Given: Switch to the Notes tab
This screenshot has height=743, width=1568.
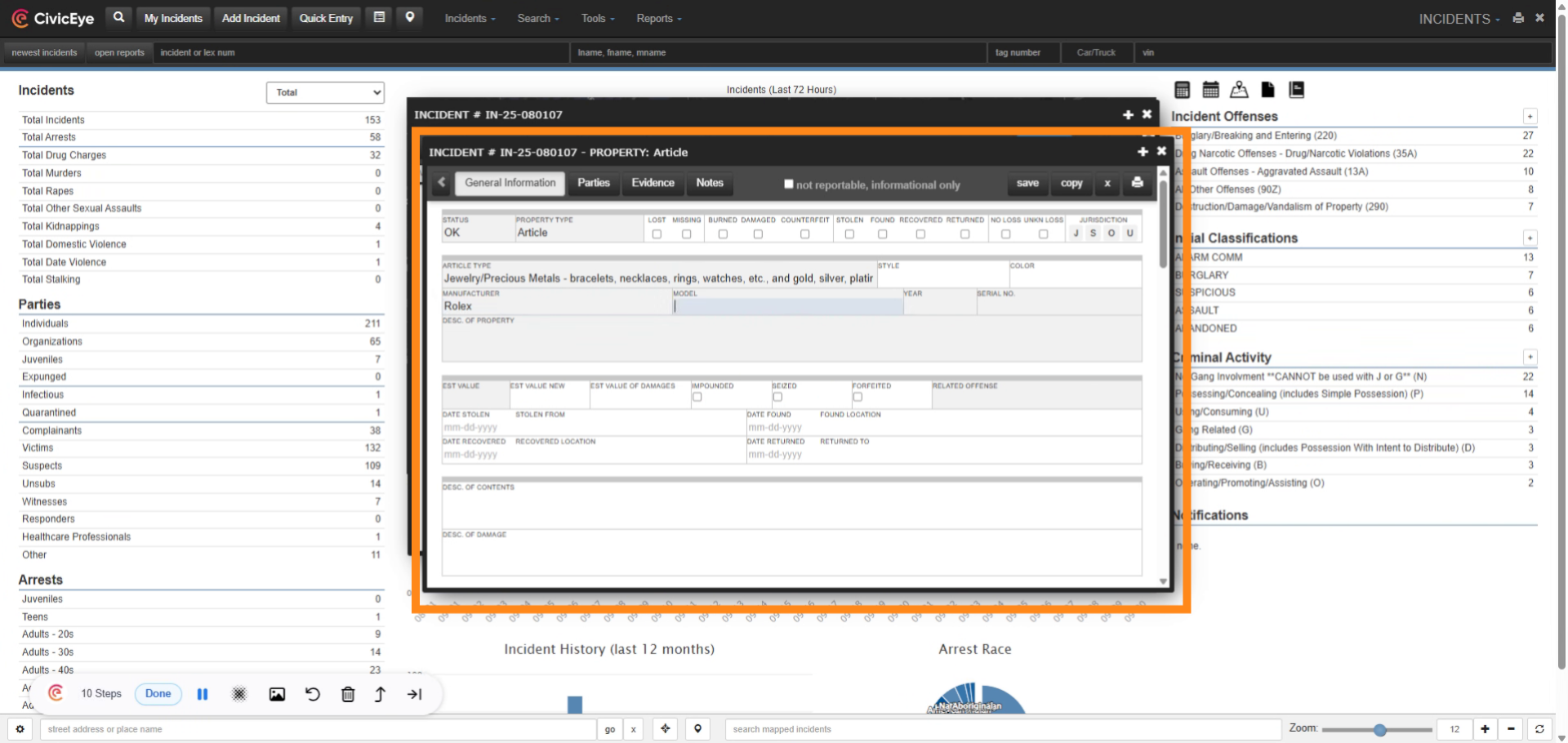Looking at the screenshot, I should point(710,183).
